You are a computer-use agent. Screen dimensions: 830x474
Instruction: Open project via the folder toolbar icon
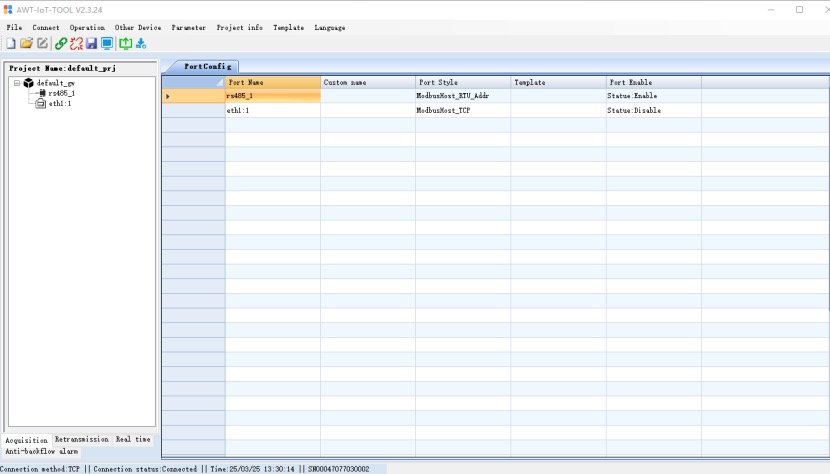tap(26, 43)
